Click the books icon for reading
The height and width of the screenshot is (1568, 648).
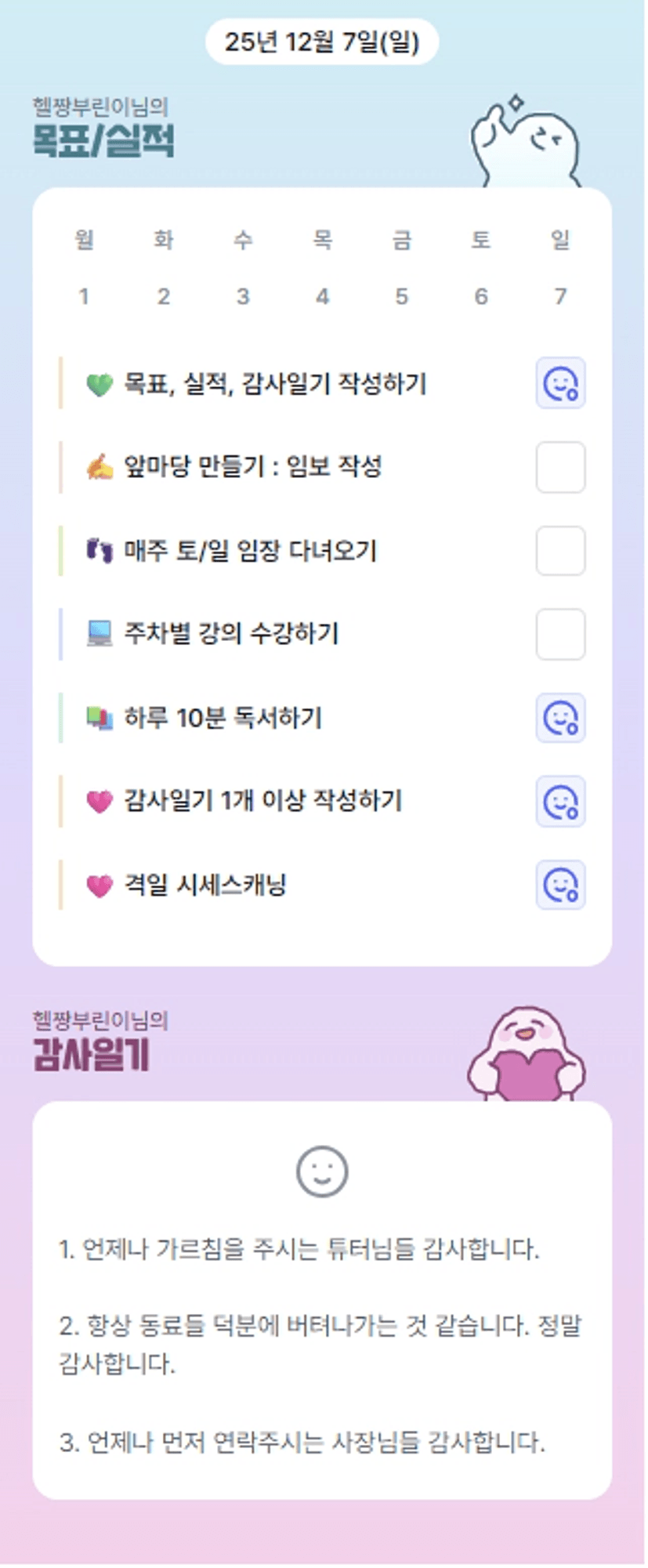(100, 718)
